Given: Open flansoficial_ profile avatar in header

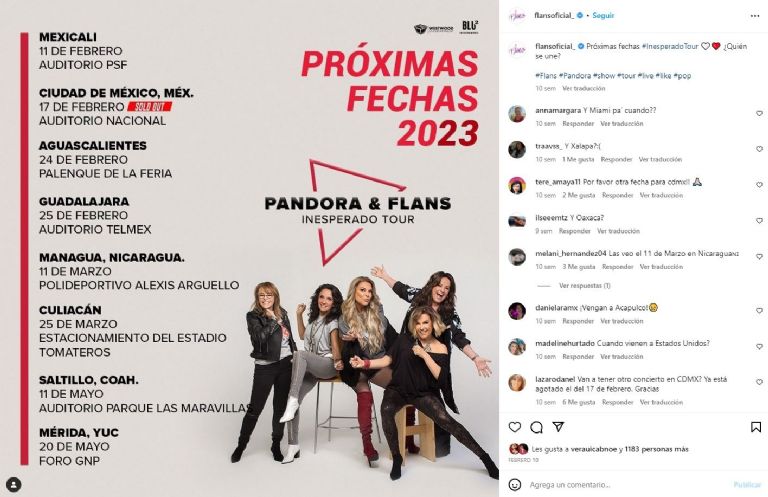Looking at the screenshot, I should click(517, 16).
